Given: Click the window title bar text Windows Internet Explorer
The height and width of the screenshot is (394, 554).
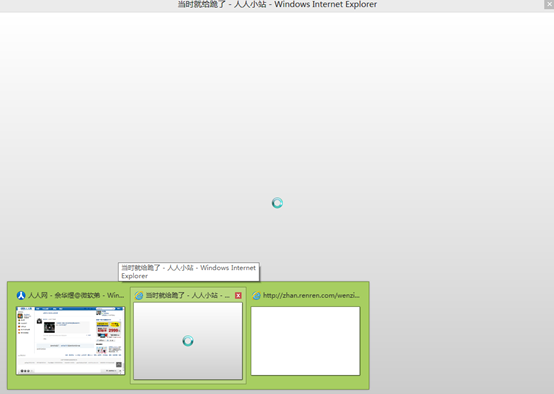Looking at the screenshot, I should coord(277,5).
